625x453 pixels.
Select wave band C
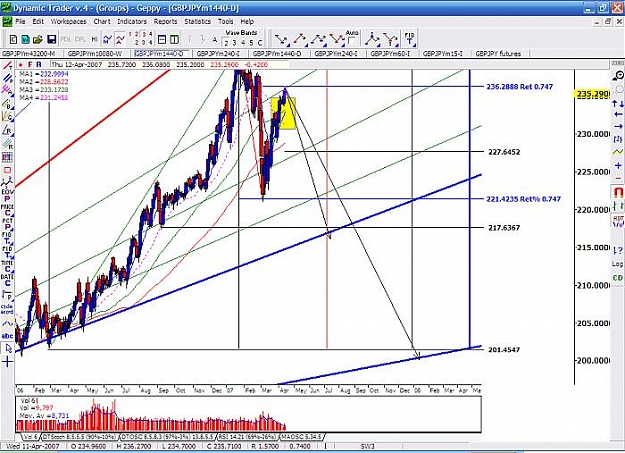pyautogui.click(x=260, y=43)
